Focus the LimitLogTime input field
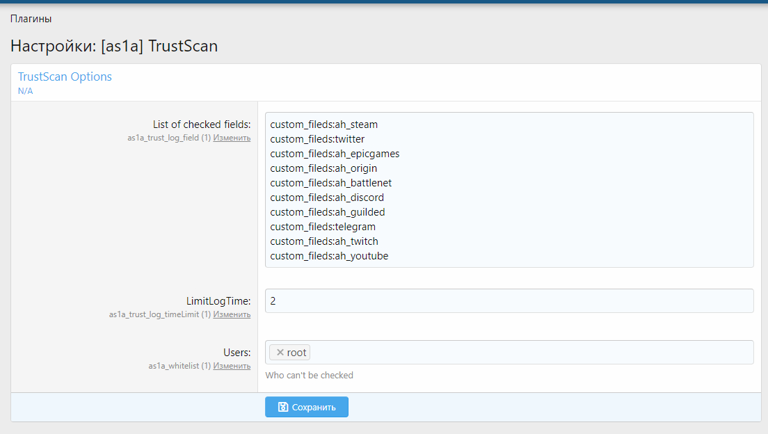This screenshot has height=434, width=768. 508,301
